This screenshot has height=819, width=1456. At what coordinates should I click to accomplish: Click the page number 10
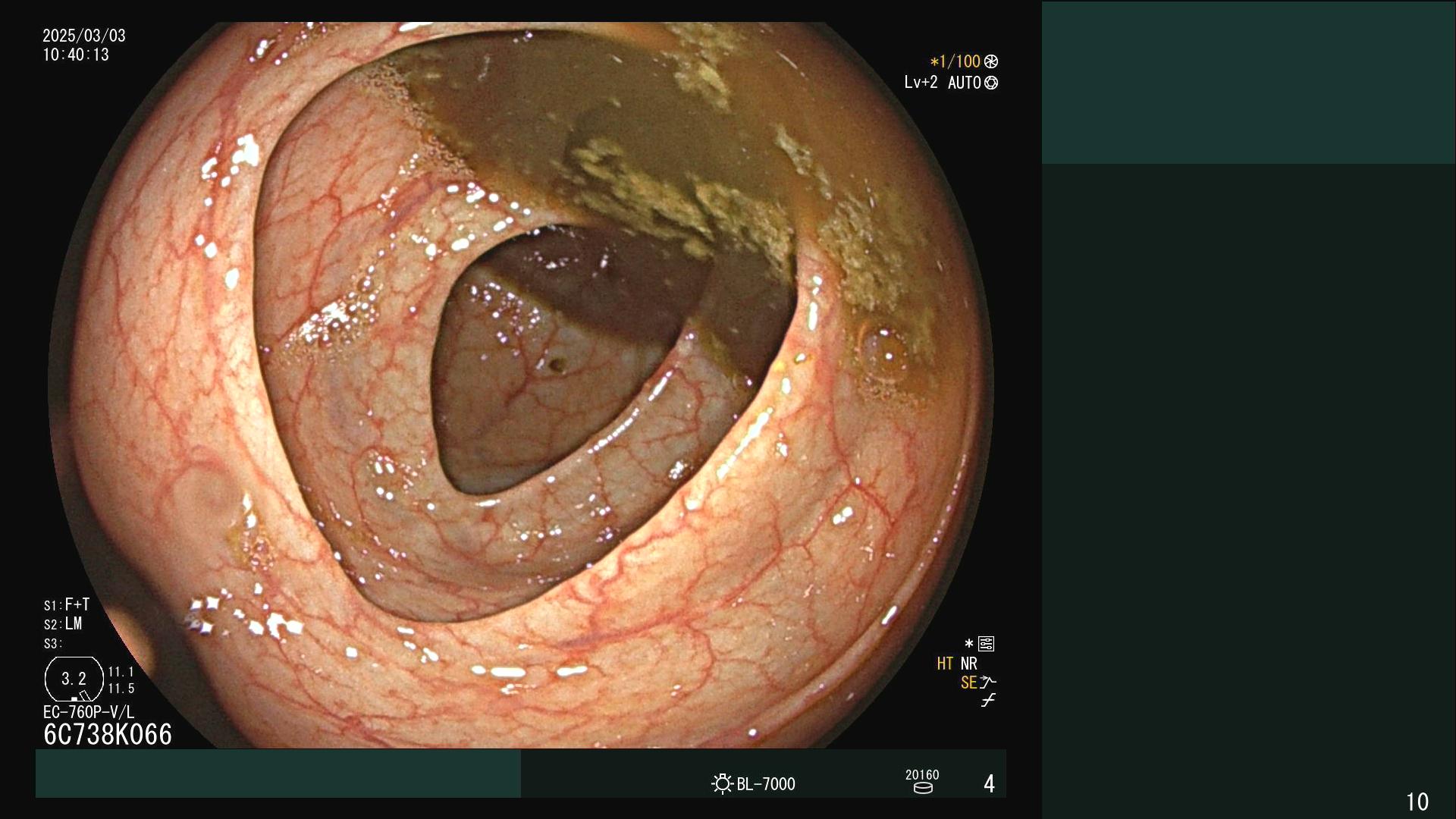tap(1417, 802)
